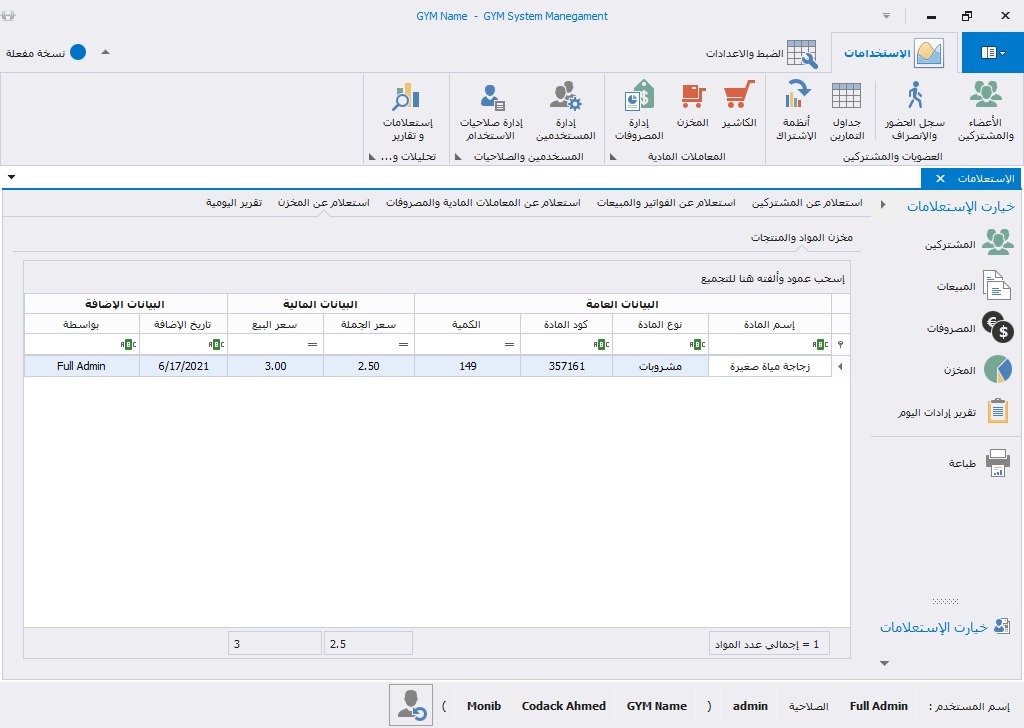Click filter field under سعر البيع

pyautogui.click(x=275, y=345)
